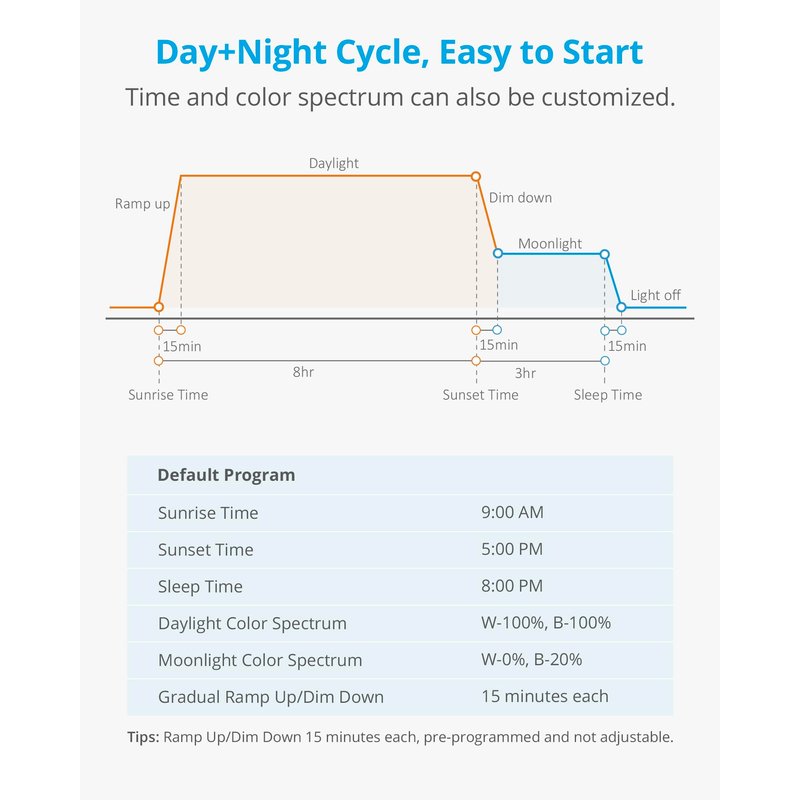The height and width of the screenshot is (800, 800).
Task: Select the W-0%, B-20% moonlight spectrum value
Action: (532, 660)
